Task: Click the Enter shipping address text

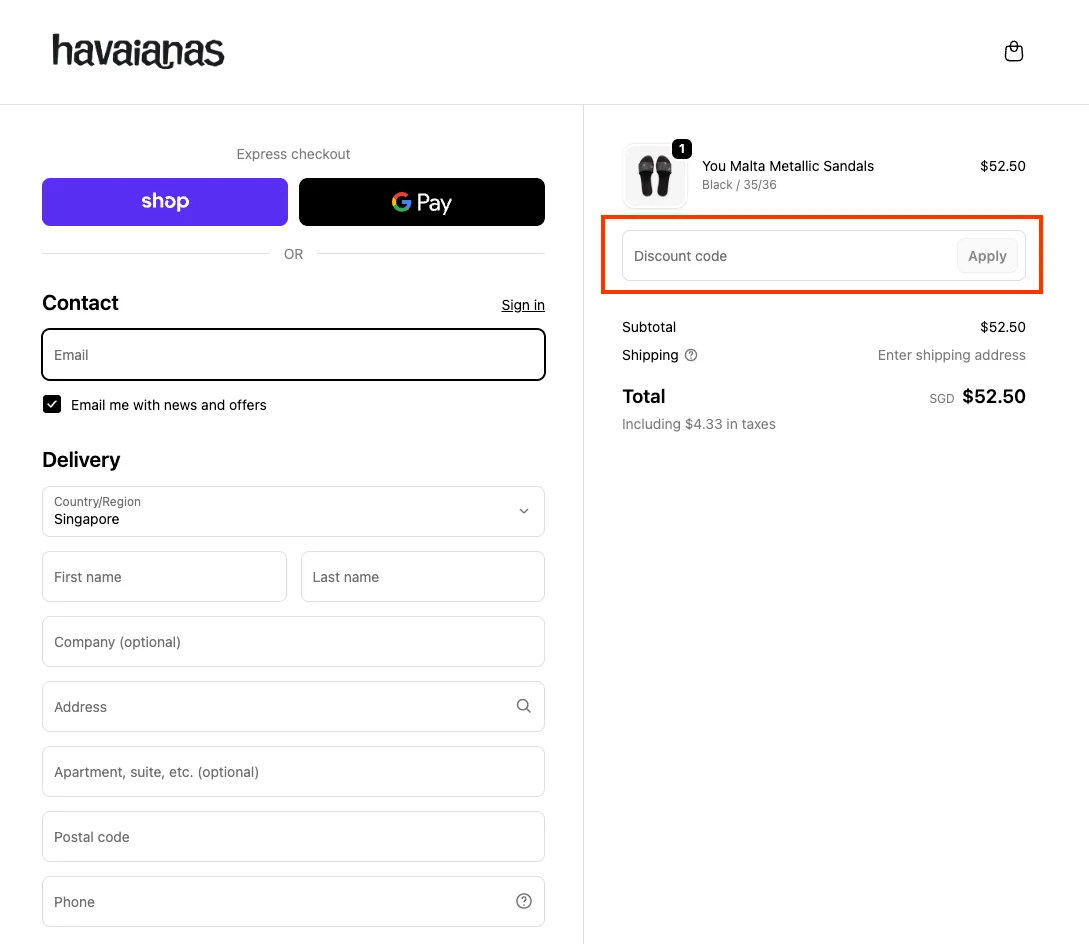Action: coord(951,355)
